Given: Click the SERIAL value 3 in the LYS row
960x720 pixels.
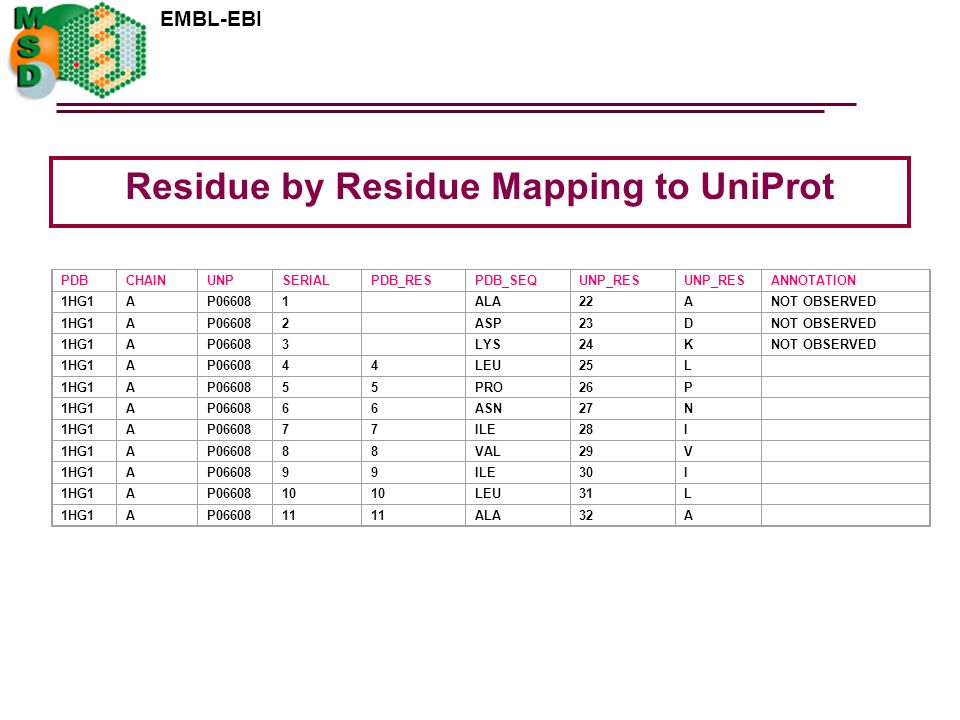Looking at the screenshot, I should 285,344.
